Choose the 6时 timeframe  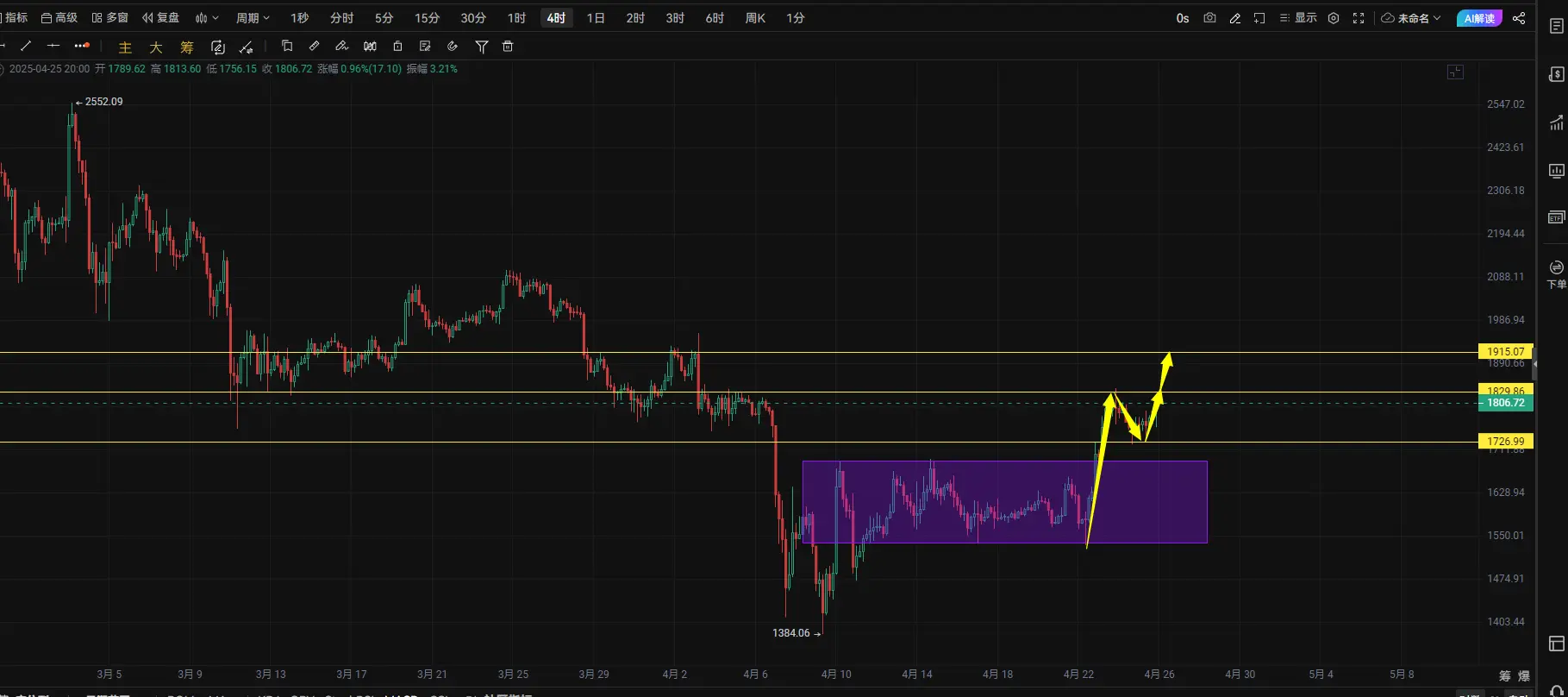tap(715, 17)
